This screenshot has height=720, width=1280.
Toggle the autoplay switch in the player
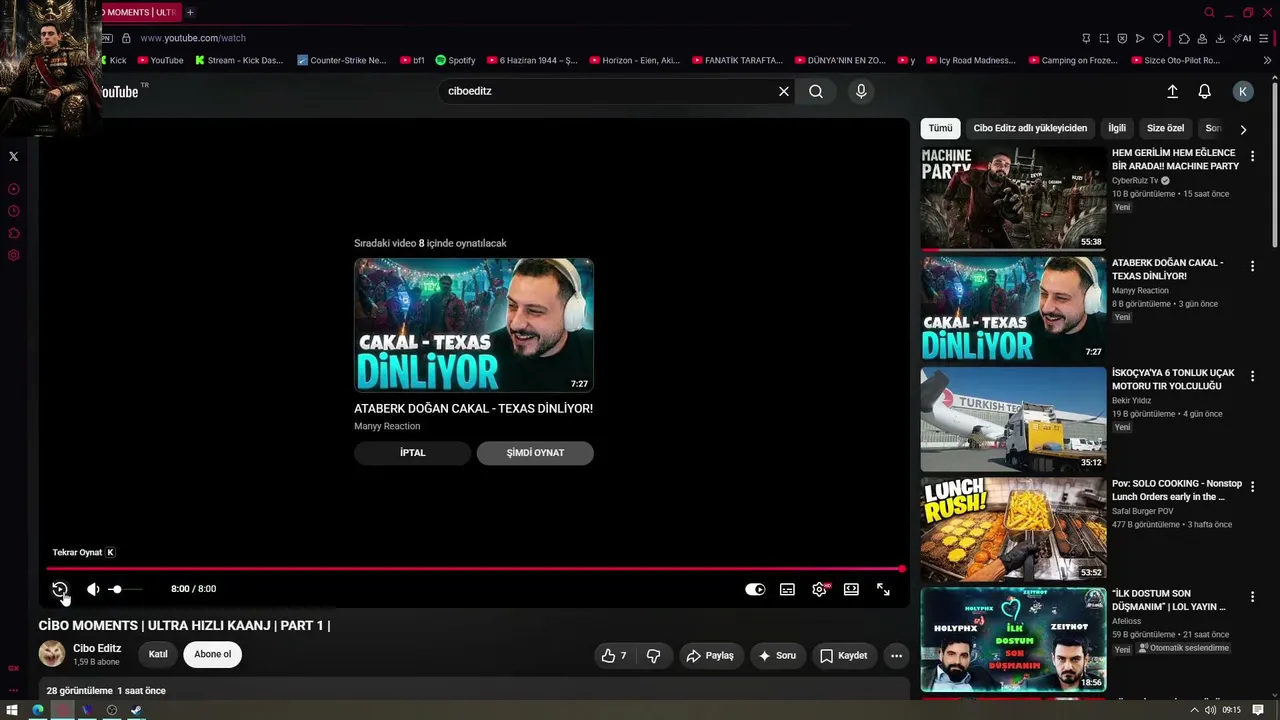755,590
